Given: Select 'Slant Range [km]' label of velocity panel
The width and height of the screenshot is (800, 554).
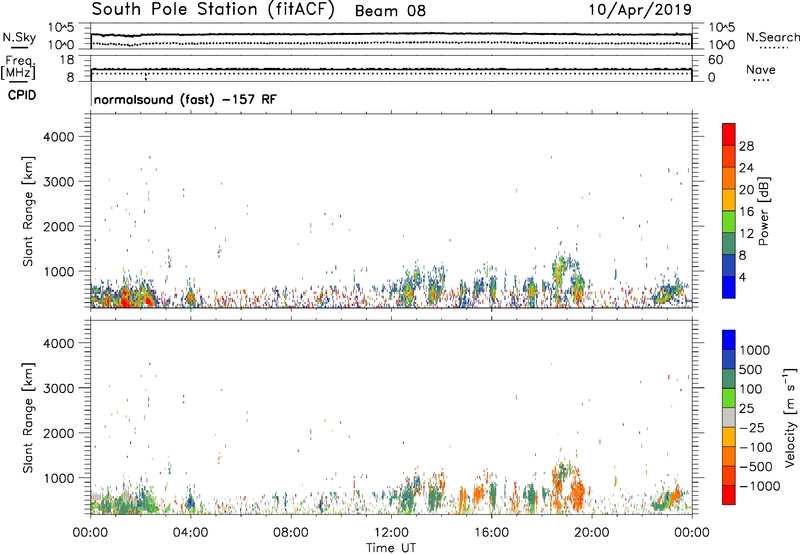Looking at the screenshot, I should [28, 418].
